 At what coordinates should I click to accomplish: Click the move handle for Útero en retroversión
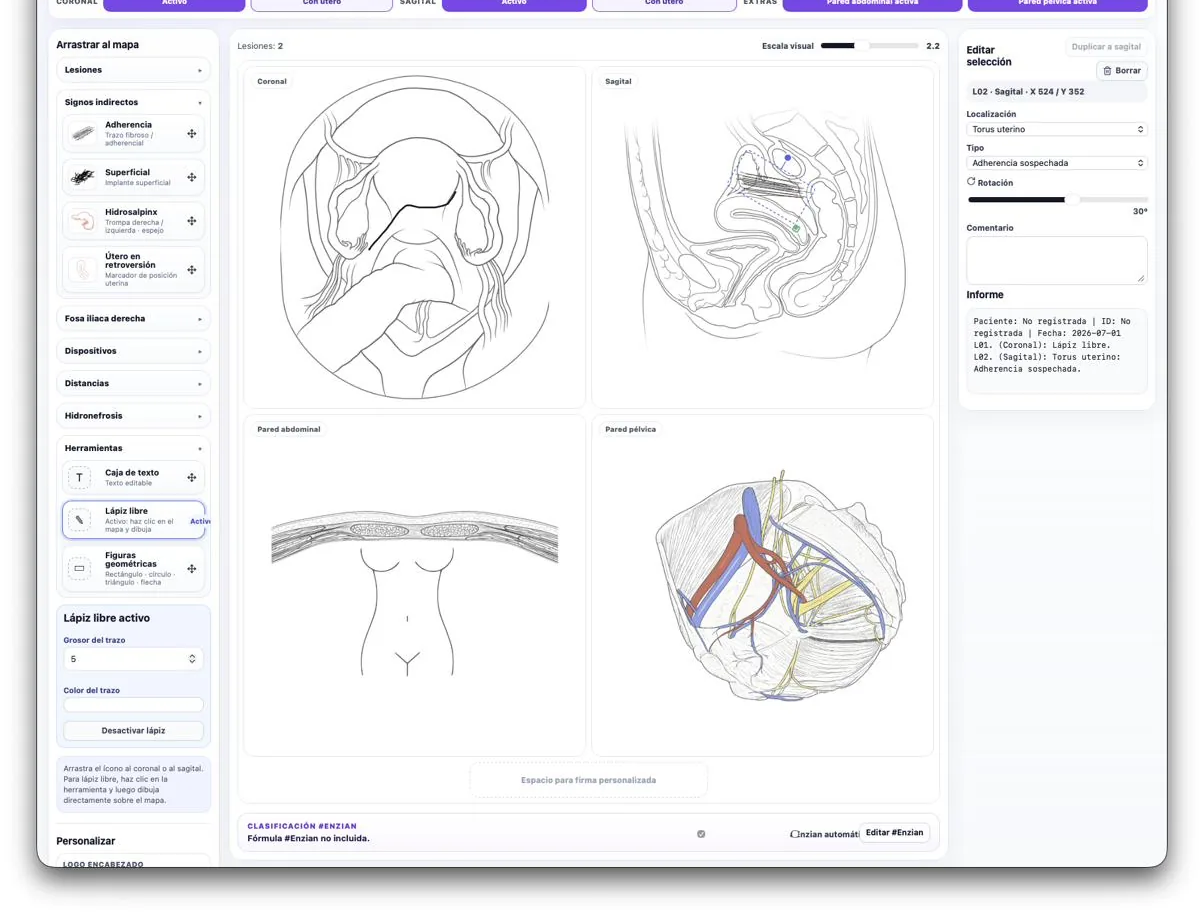[x=191, y=269]
